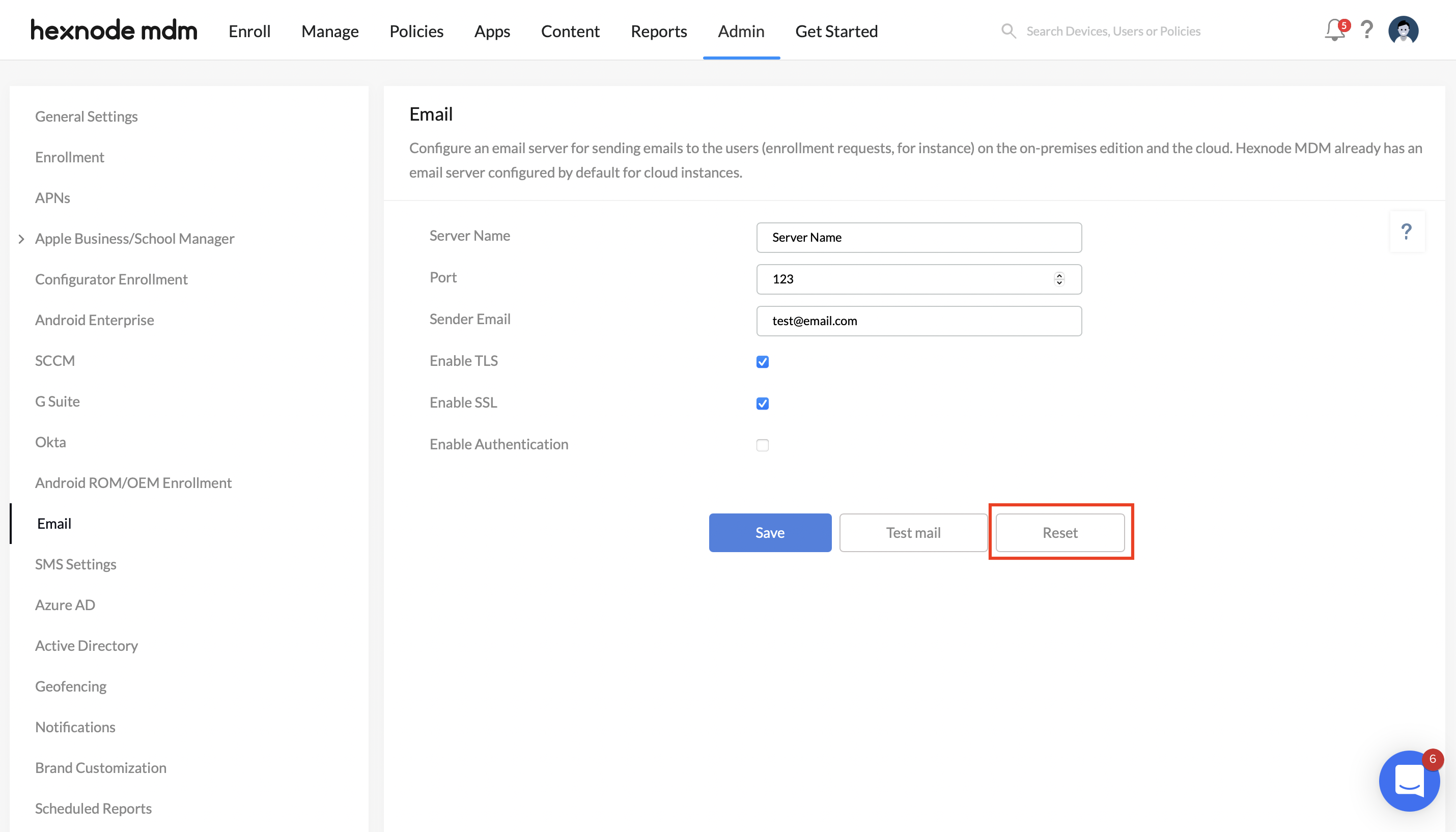This screenshot has width=1456, height=832.
Task: Open Configurator Enrollment settings
Action: pyautogui.click(x=111, y=279)
